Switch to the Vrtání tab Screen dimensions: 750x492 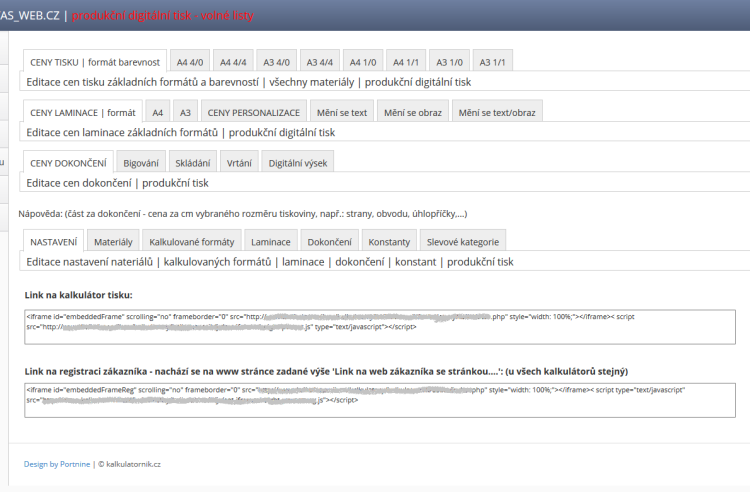[x=239, y=163]
